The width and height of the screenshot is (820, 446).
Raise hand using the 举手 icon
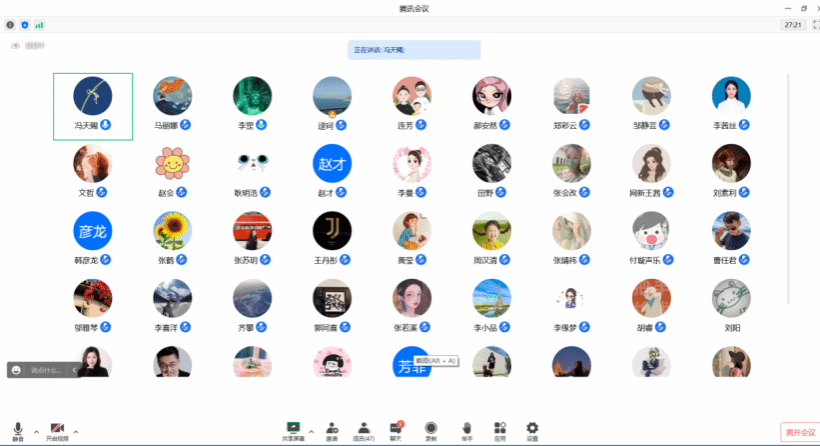466,430
